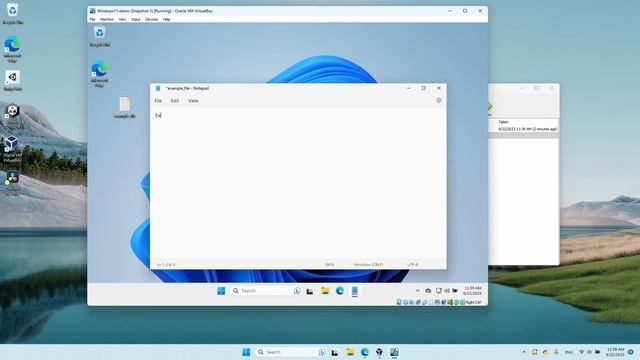
Task: Click running VM window icon on host taskbar
Action: point(394,352)
